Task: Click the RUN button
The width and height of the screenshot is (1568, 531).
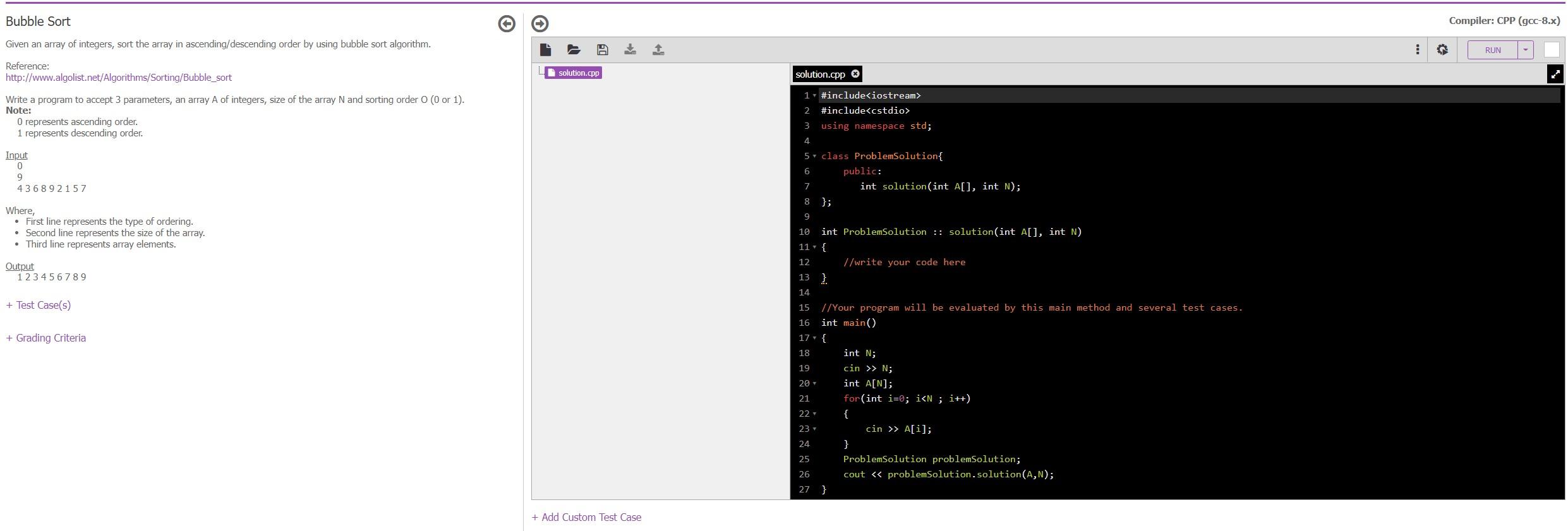Action: click(1493, 50)
